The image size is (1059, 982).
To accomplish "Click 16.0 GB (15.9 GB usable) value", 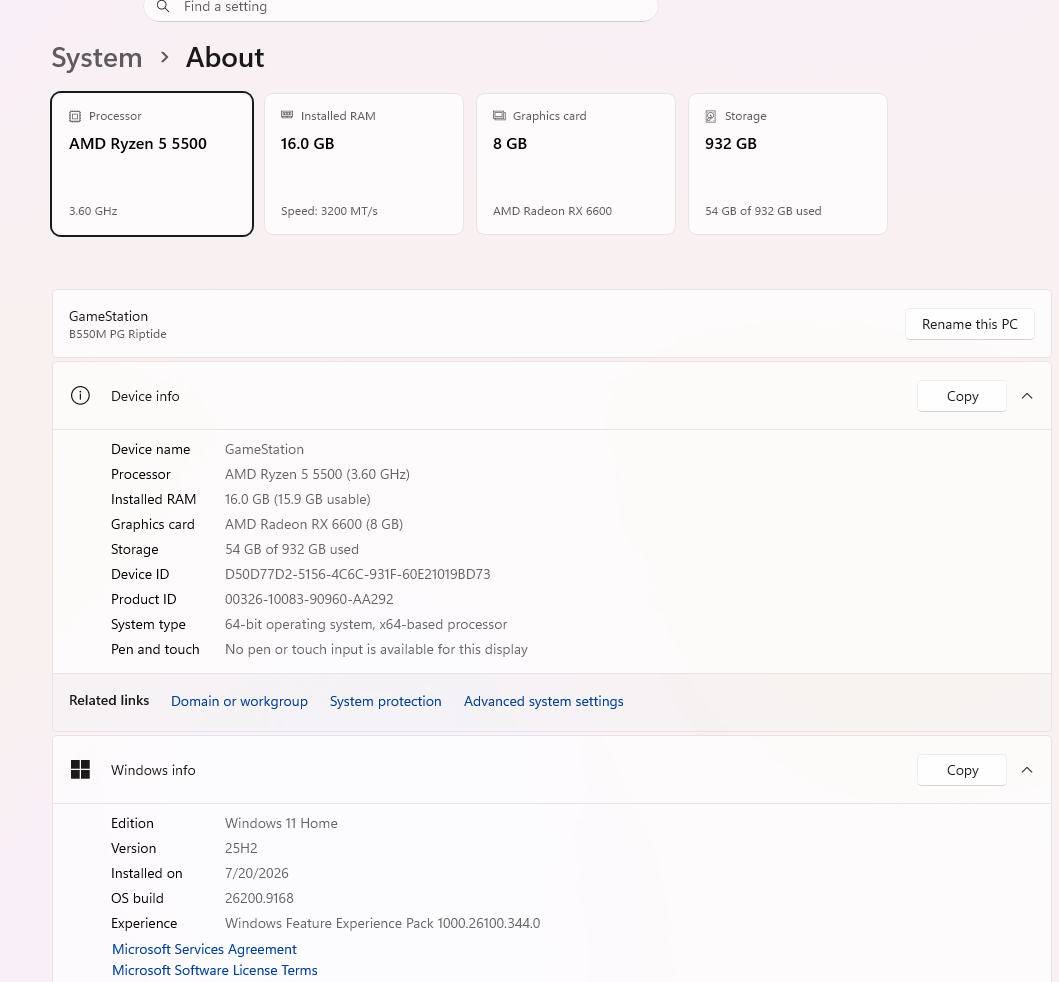I will coord(298,499).
